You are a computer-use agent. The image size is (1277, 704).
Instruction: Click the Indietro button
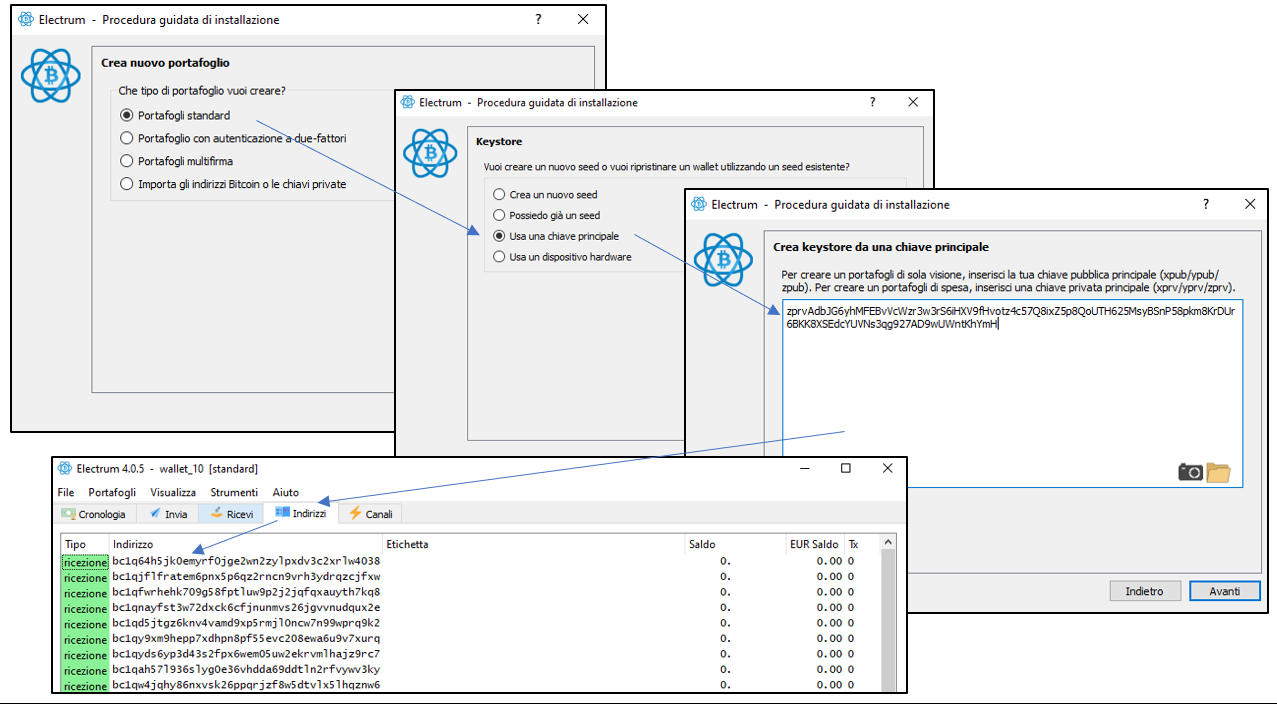(1144, 591)
